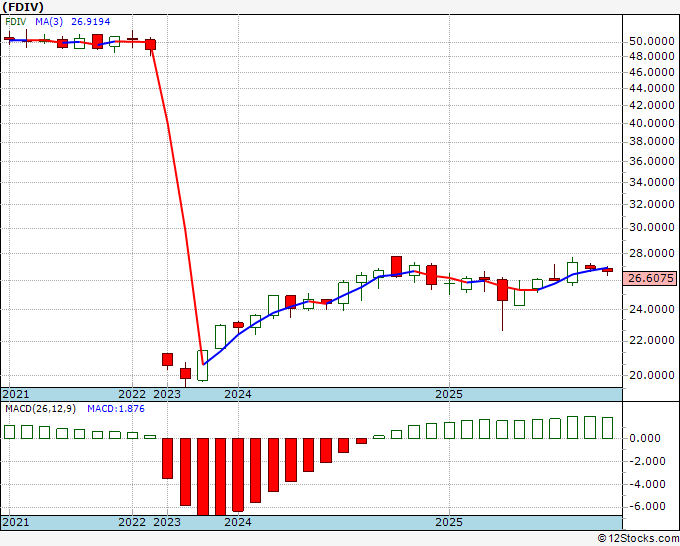
Task: Click the ©12Stocks.com attribution
Action: point(638,538)
